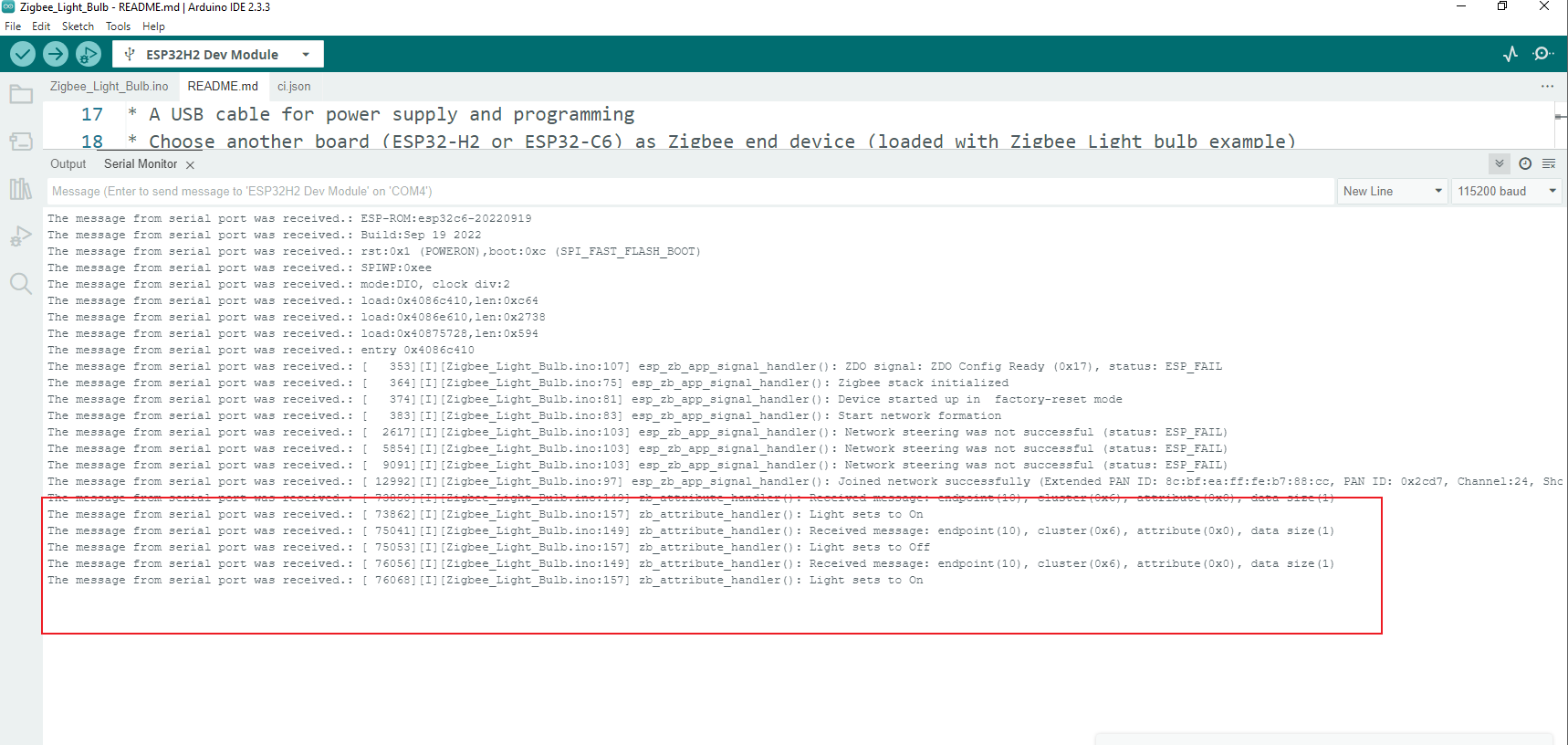This screenshot has height=745, width=1568.
Task: Click the Arduino IDE title bar app icon
Action: coord(8,6)
